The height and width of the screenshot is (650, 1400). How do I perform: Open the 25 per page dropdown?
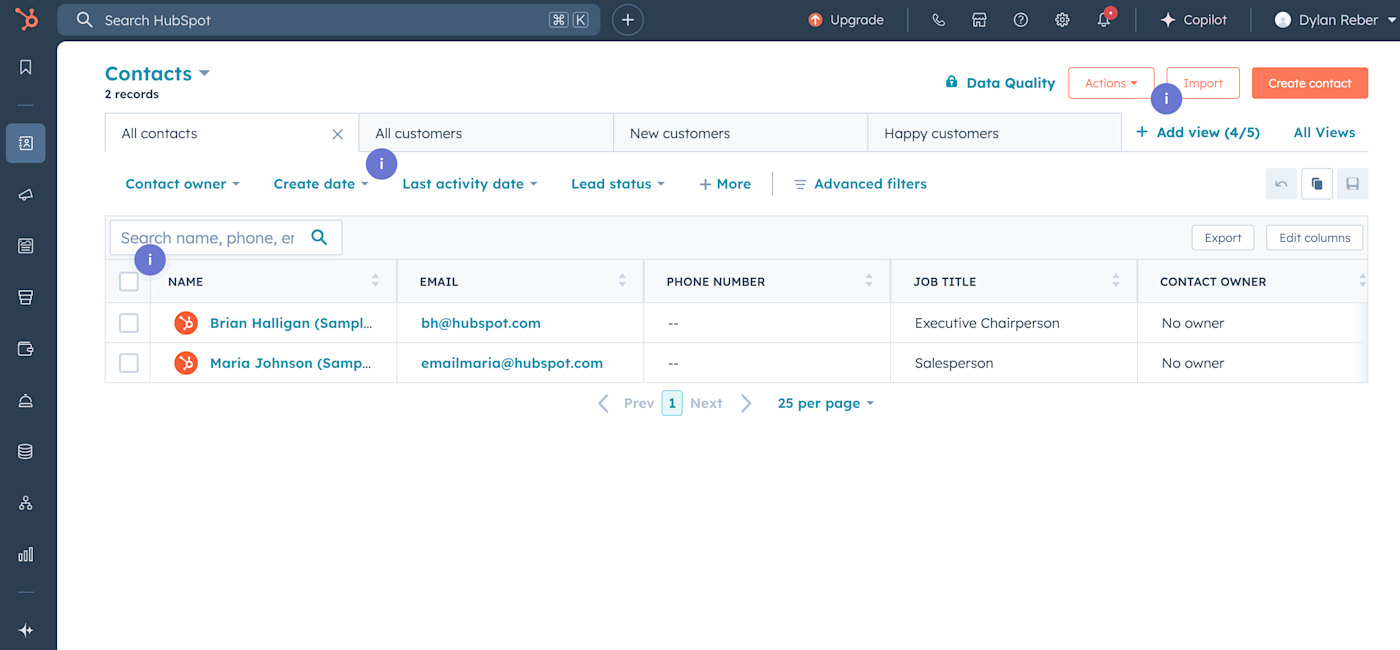(826, 403)
